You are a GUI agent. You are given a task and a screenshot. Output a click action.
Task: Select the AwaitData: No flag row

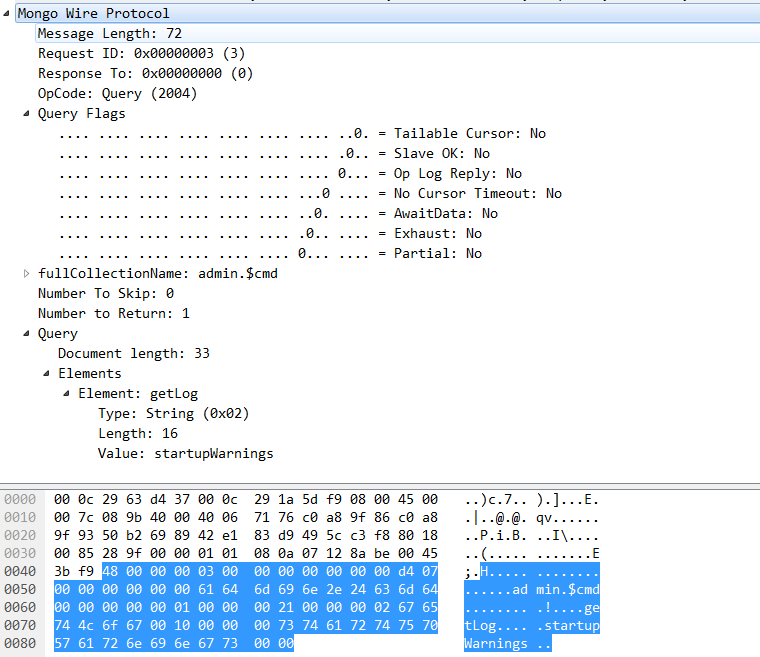click(278, 213)
